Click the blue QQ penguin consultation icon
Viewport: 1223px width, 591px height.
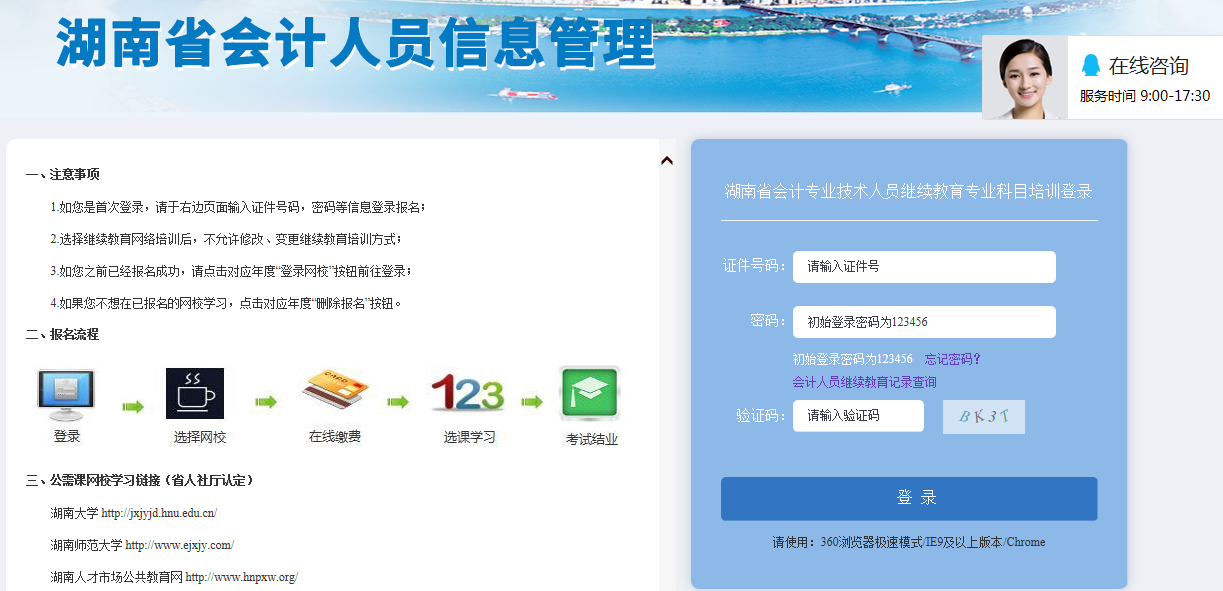(1091, 66)
